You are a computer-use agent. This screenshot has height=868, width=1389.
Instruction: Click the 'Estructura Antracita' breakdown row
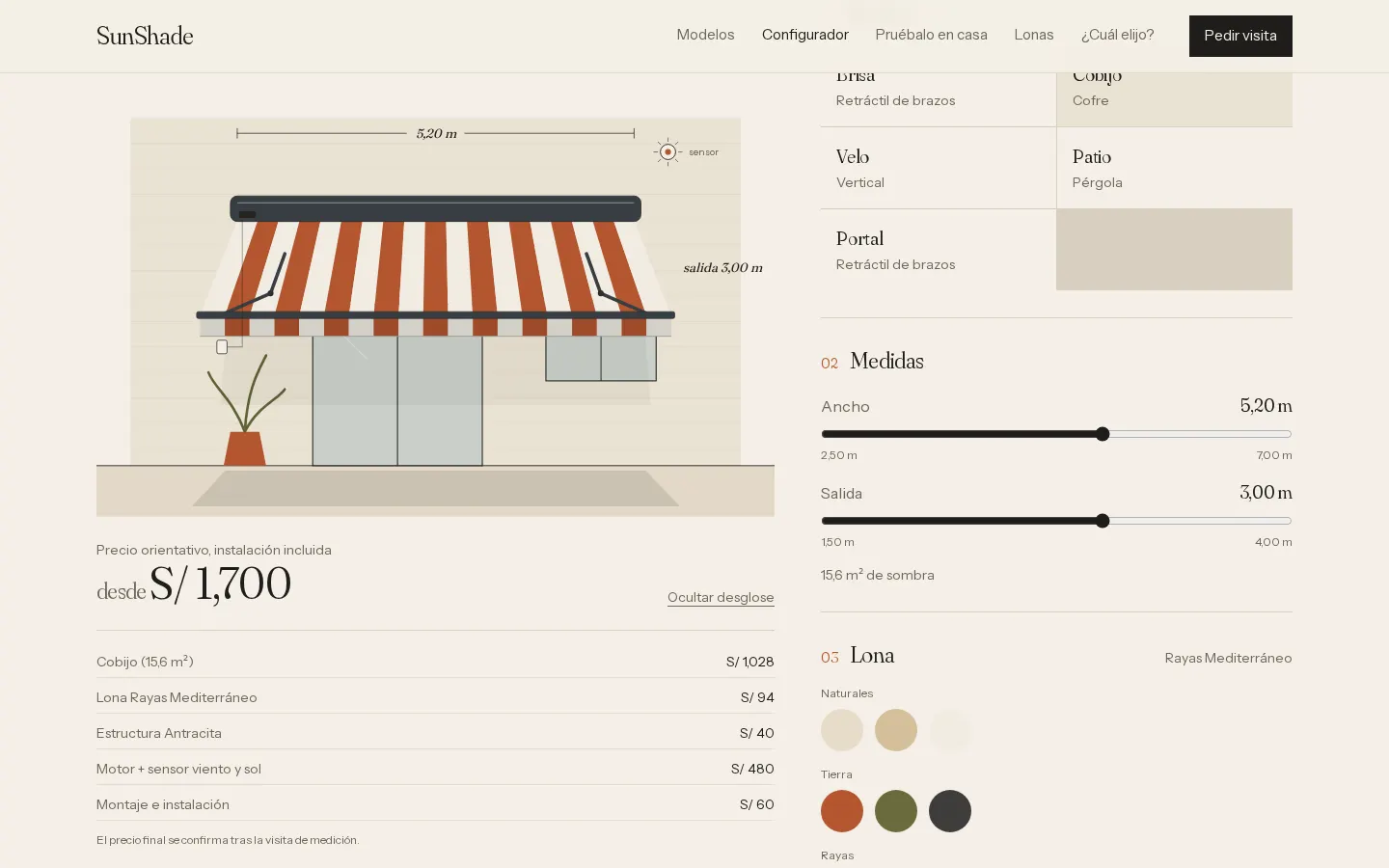tap(435, 733)
